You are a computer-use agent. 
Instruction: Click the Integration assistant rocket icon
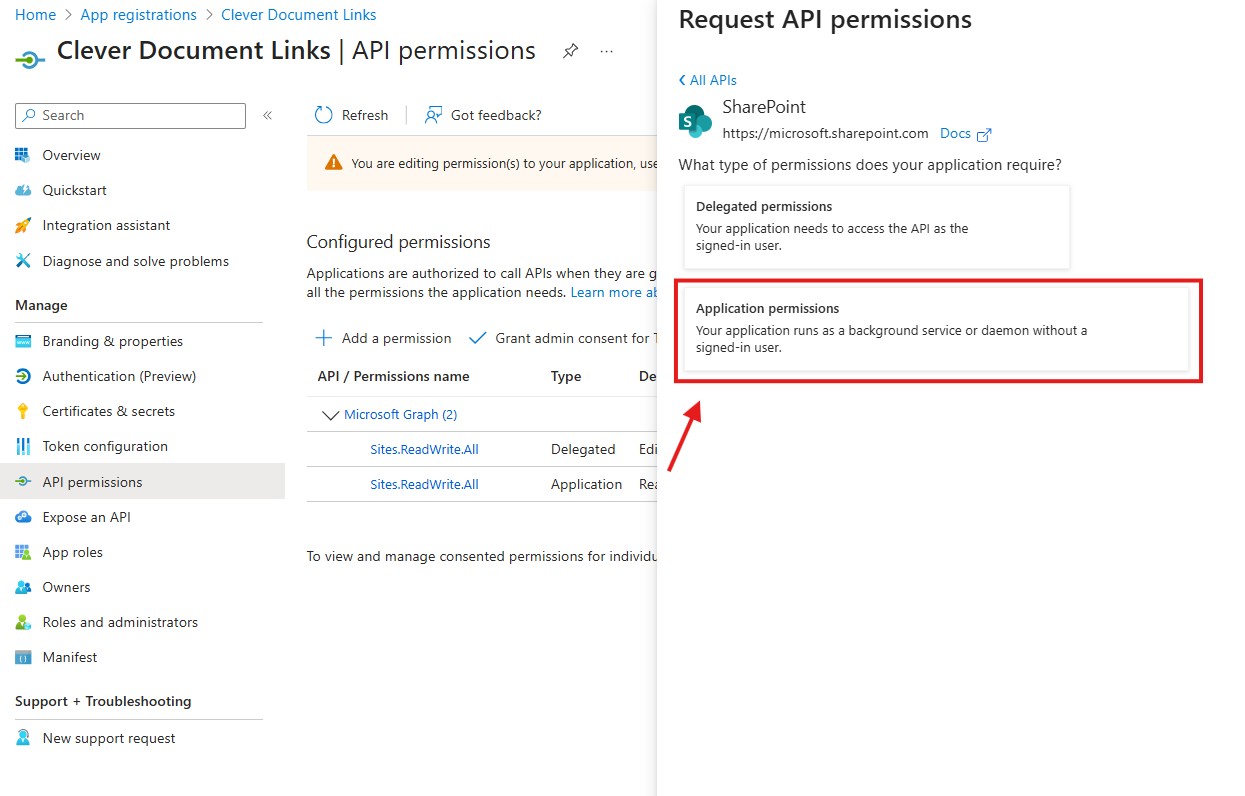23,226
